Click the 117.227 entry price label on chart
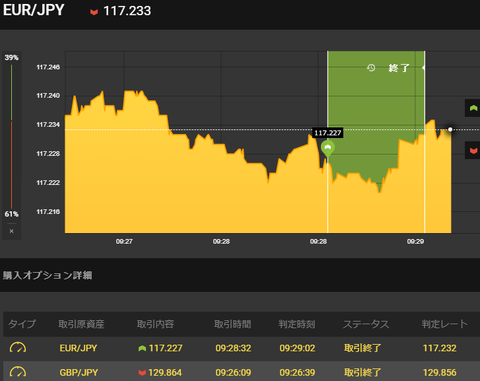480x381 pixels. click(328, 133)
